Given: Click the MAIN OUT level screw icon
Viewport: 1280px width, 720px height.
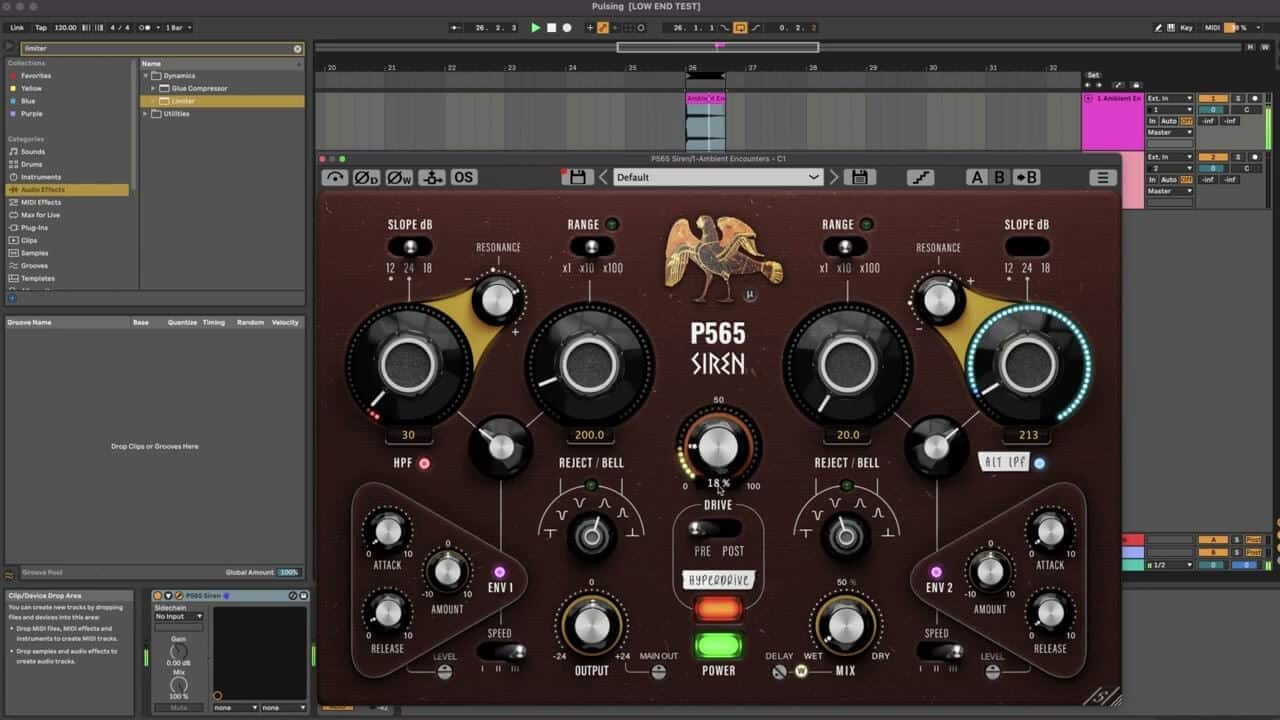Looking at the screenshot, I should click(x=658, y=672).
